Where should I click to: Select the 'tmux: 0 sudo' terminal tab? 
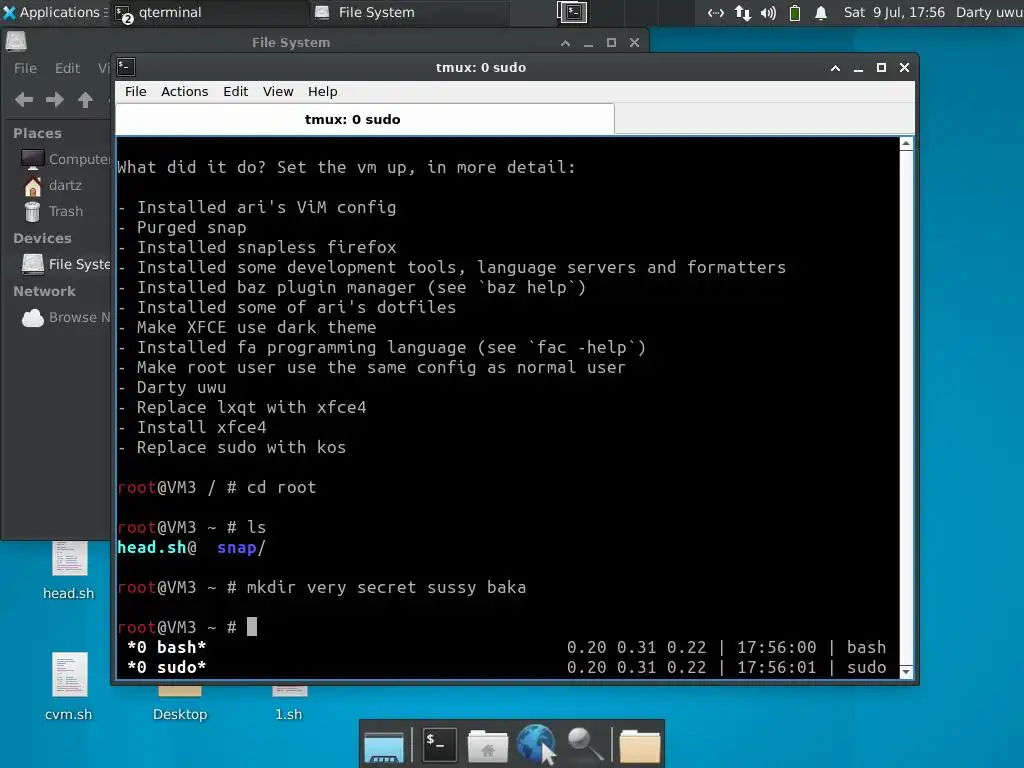tap(365, 119)
